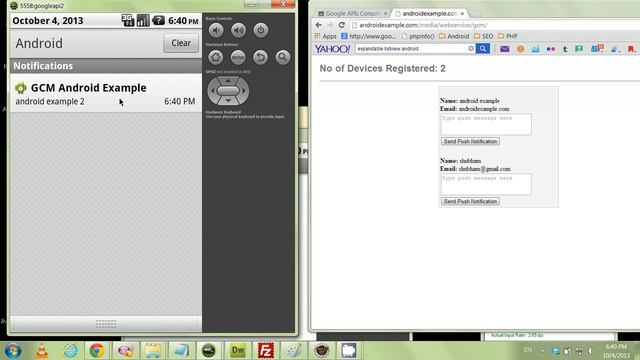Send Push Notification to shubham

(x=470, y=201)
